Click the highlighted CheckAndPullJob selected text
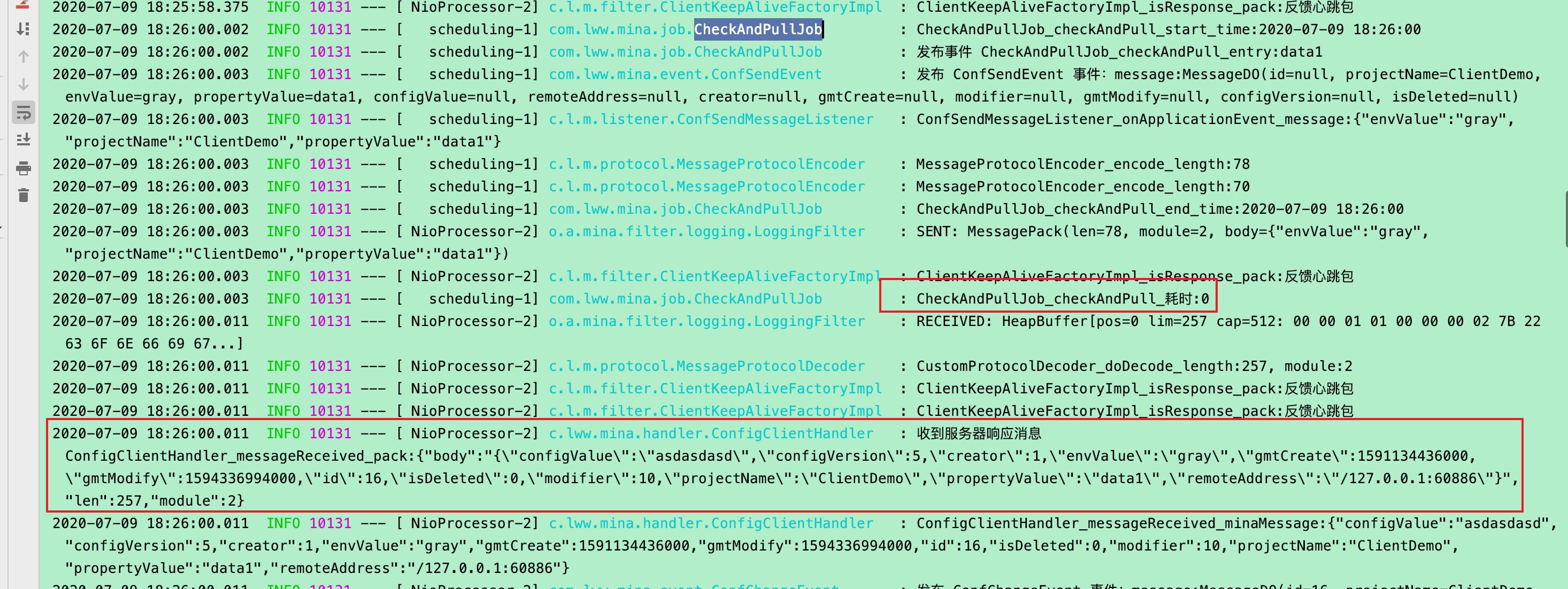The width and height of the screenshot is (1568, 589). 758,29
